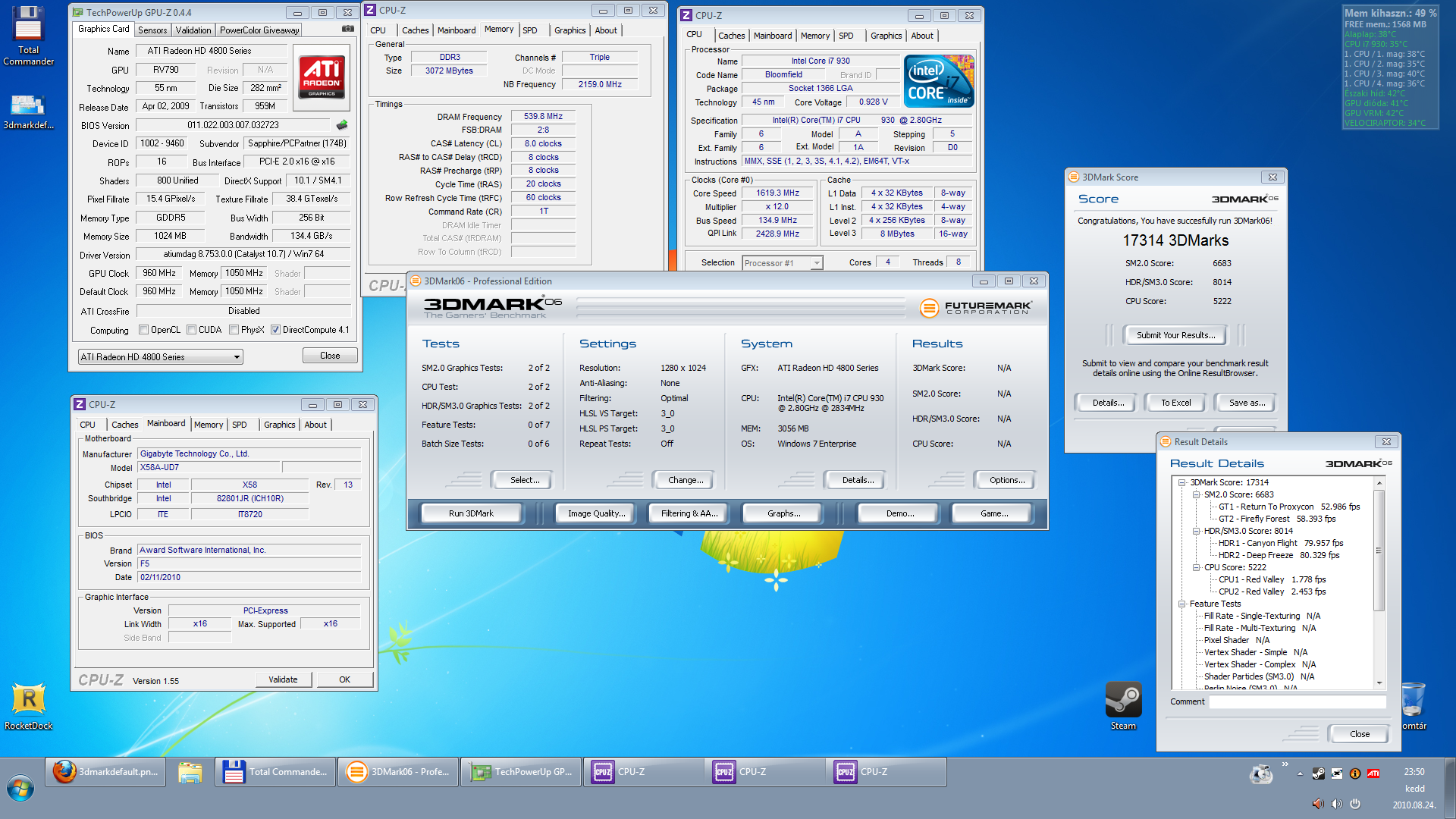The image size is (1456, 819).
Task: Click the media devices toolbar icon in taskbar
Action: (x=1261, y=773)
